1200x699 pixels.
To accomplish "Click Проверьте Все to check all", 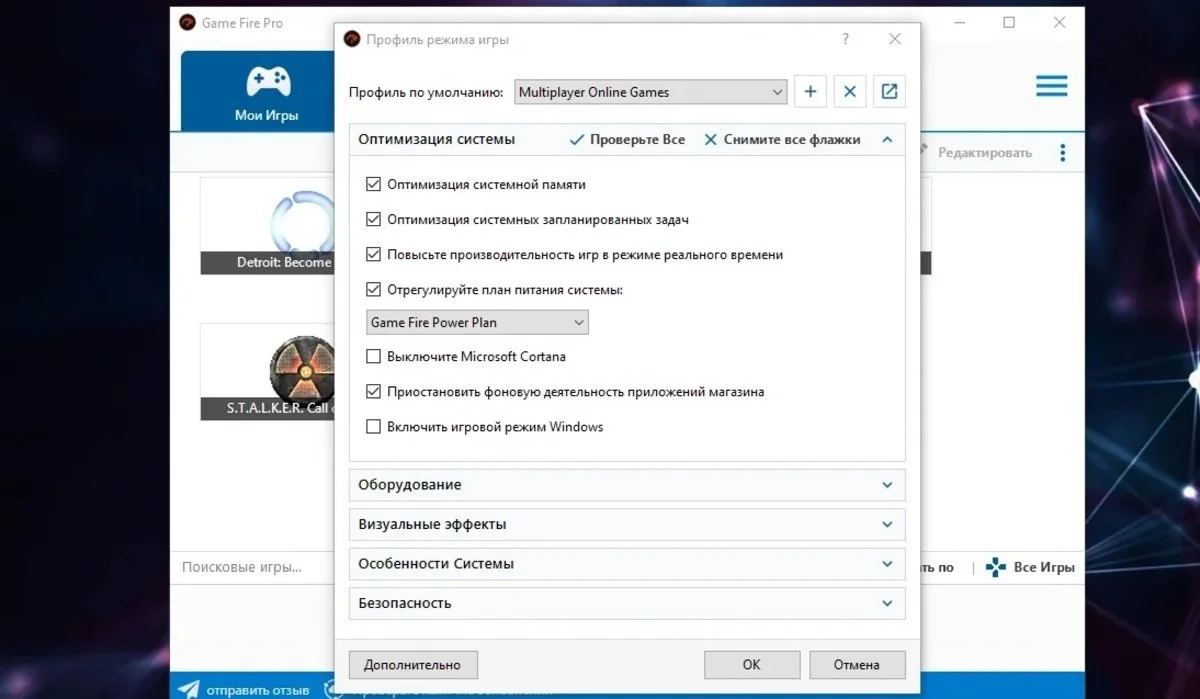I will click(x=627, y=140).
